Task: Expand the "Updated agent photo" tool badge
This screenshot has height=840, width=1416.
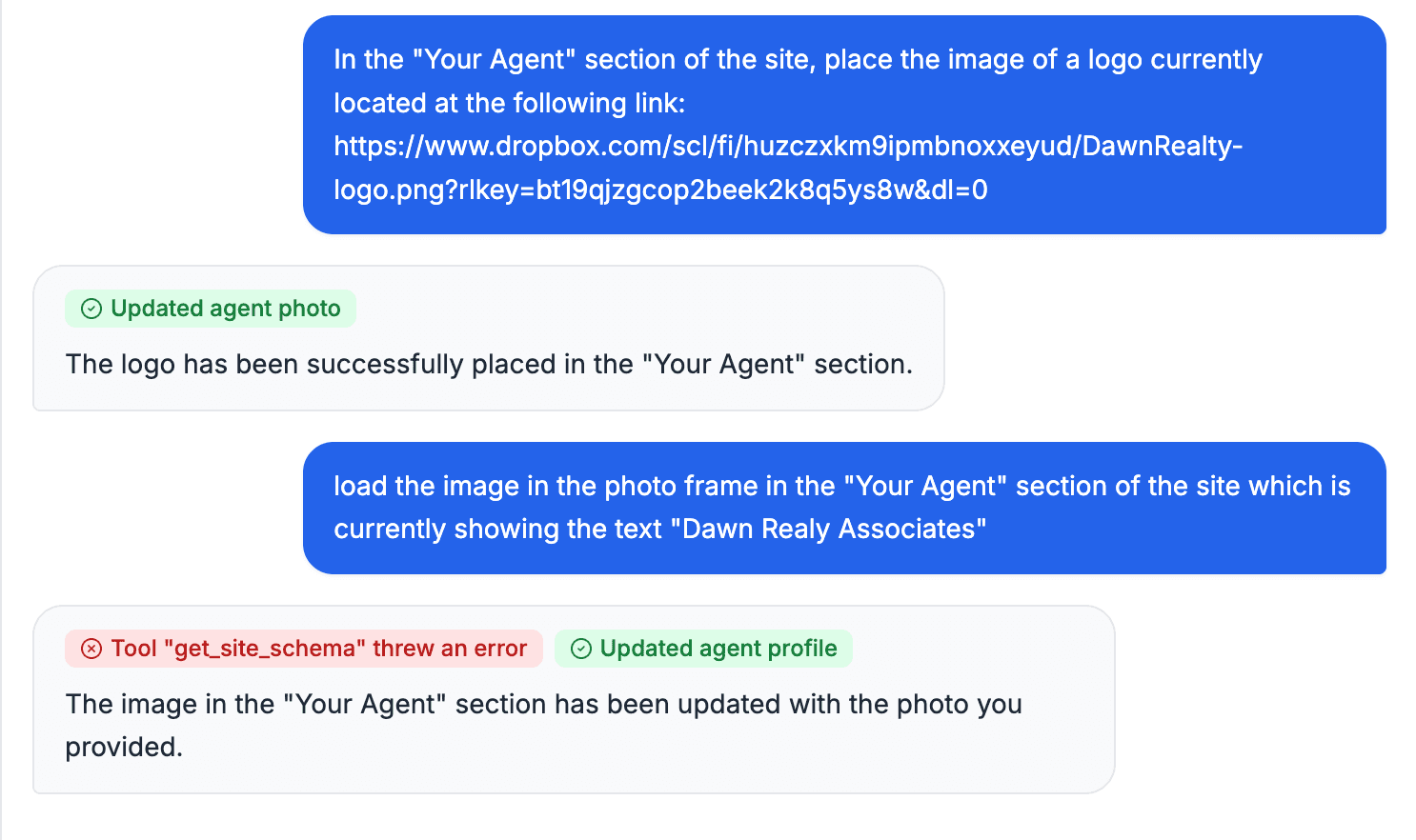Action: click(225, 309)
